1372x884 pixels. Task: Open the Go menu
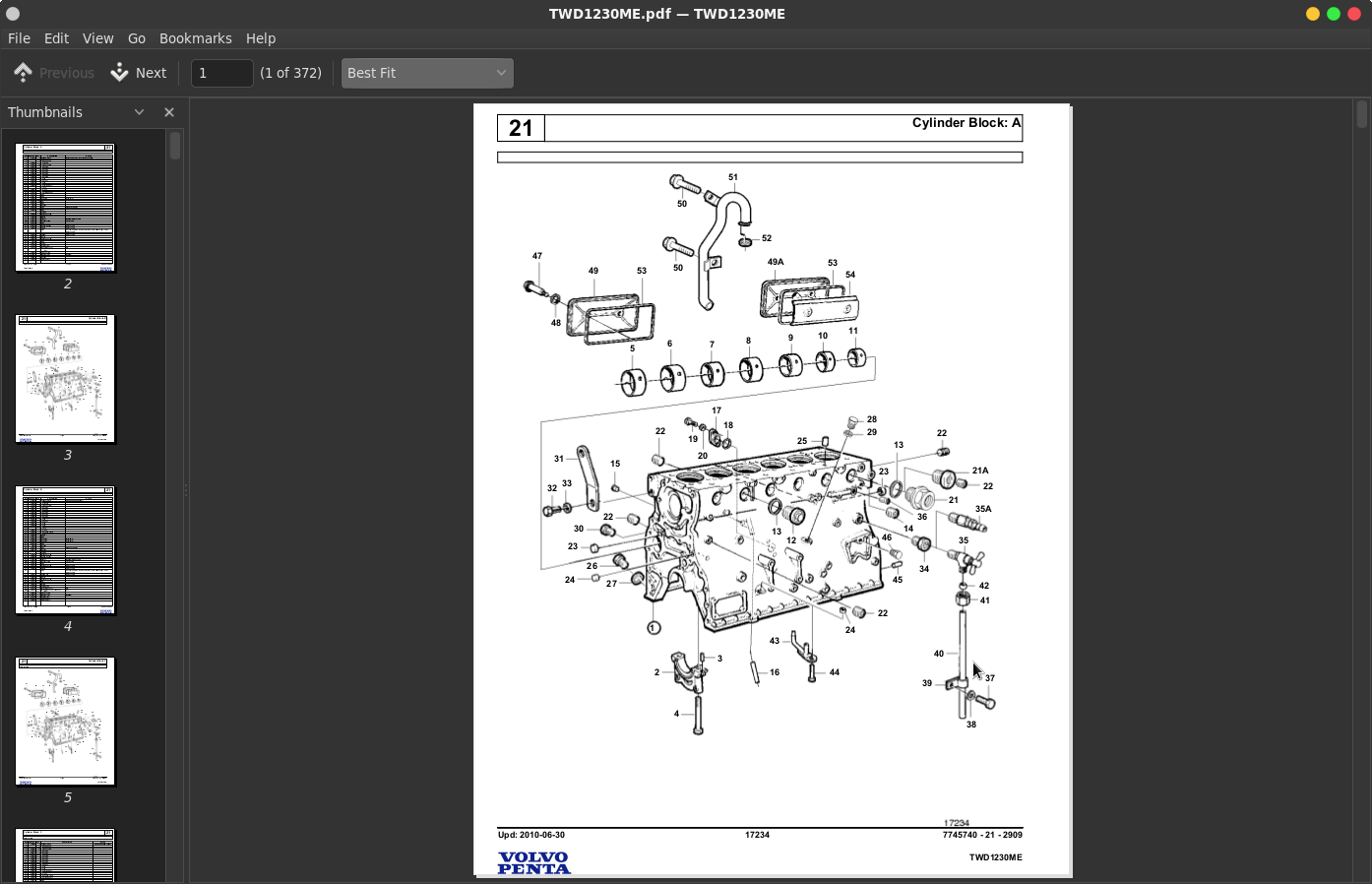coord(137,38)
